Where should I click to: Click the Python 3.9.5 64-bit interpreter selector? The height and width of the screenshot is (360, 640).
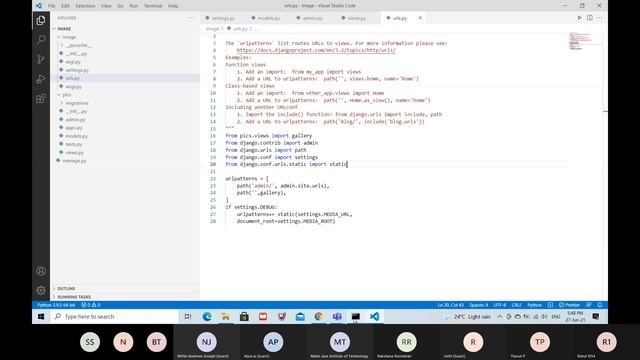(56, 305)
